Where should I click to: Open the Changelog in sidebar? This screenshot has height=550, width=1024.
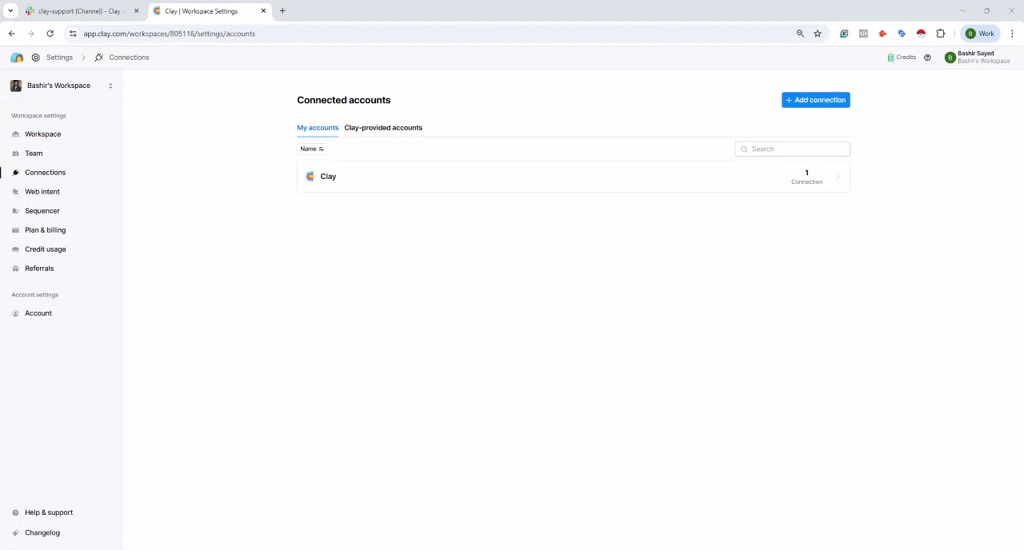pos(42,533)
